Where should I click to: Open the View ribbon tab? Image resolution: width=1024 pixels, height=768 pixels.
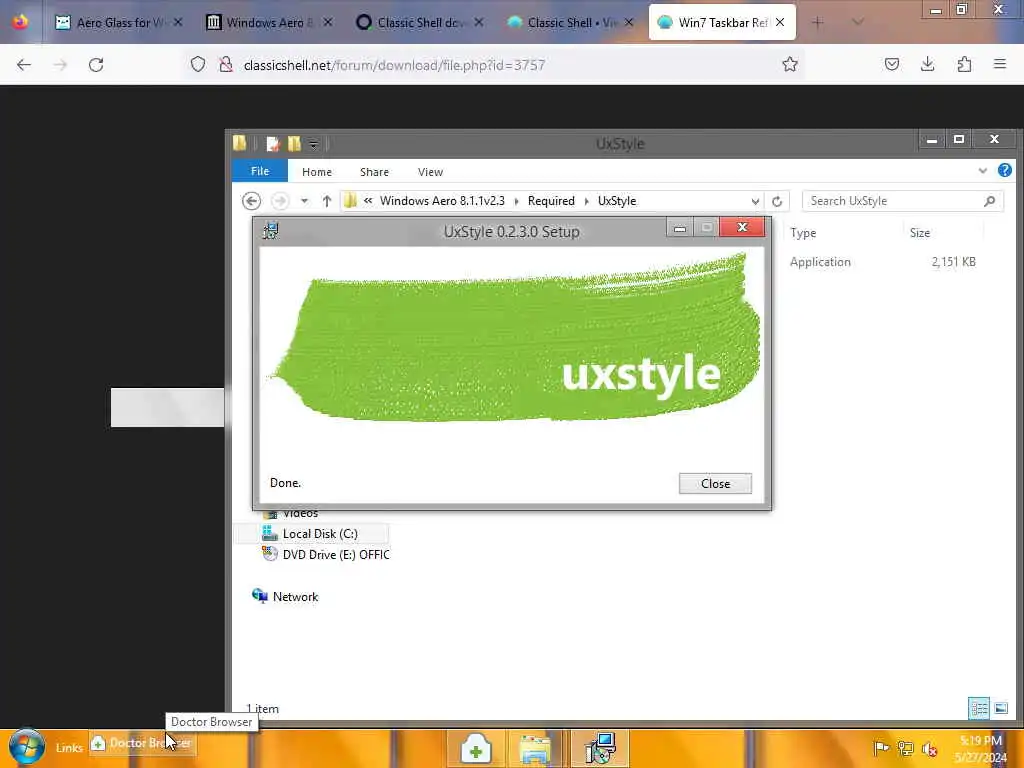point(430,172)
